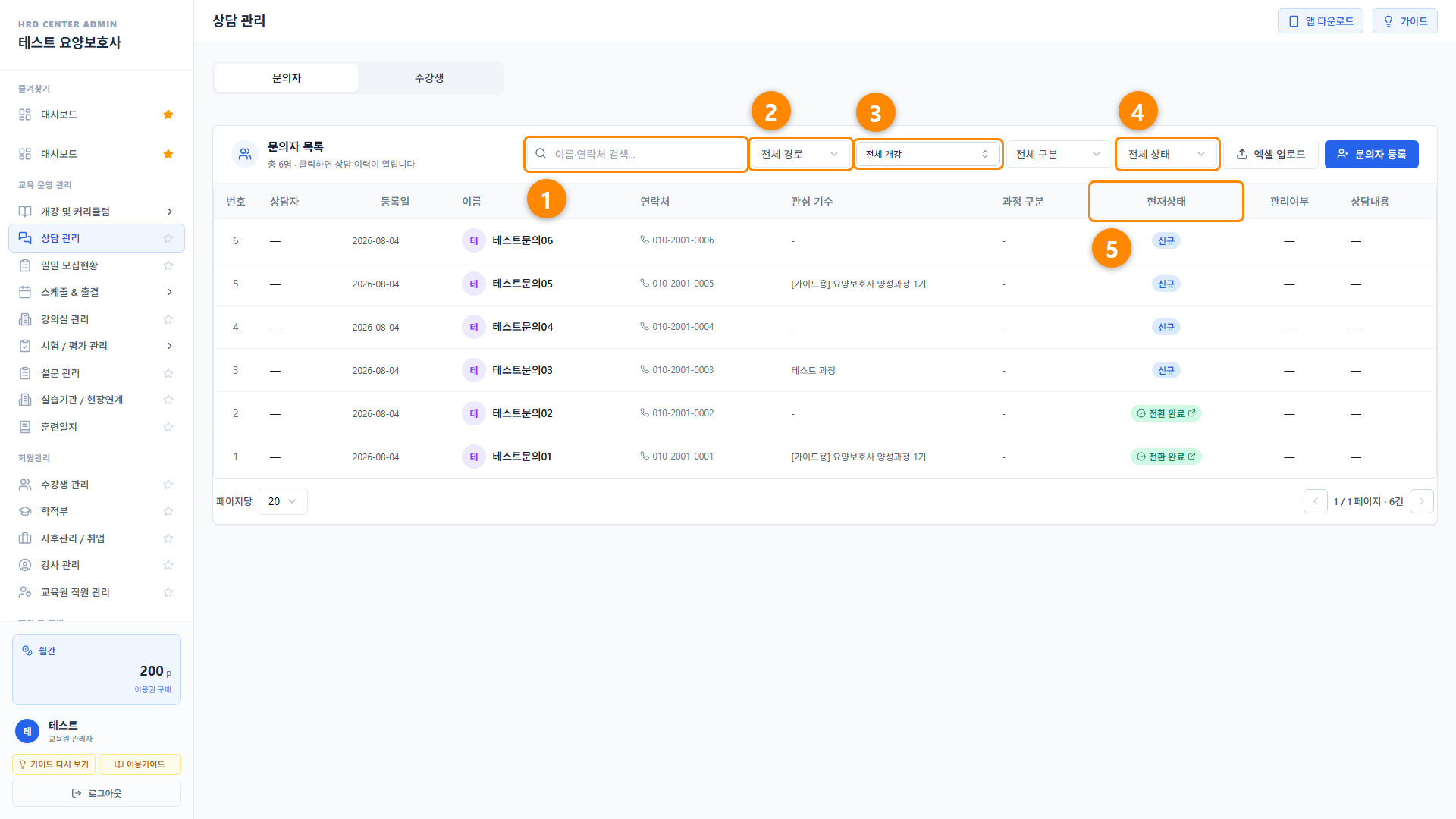Click the avatar icon of 테스트문의04

[x=474, y=327]
